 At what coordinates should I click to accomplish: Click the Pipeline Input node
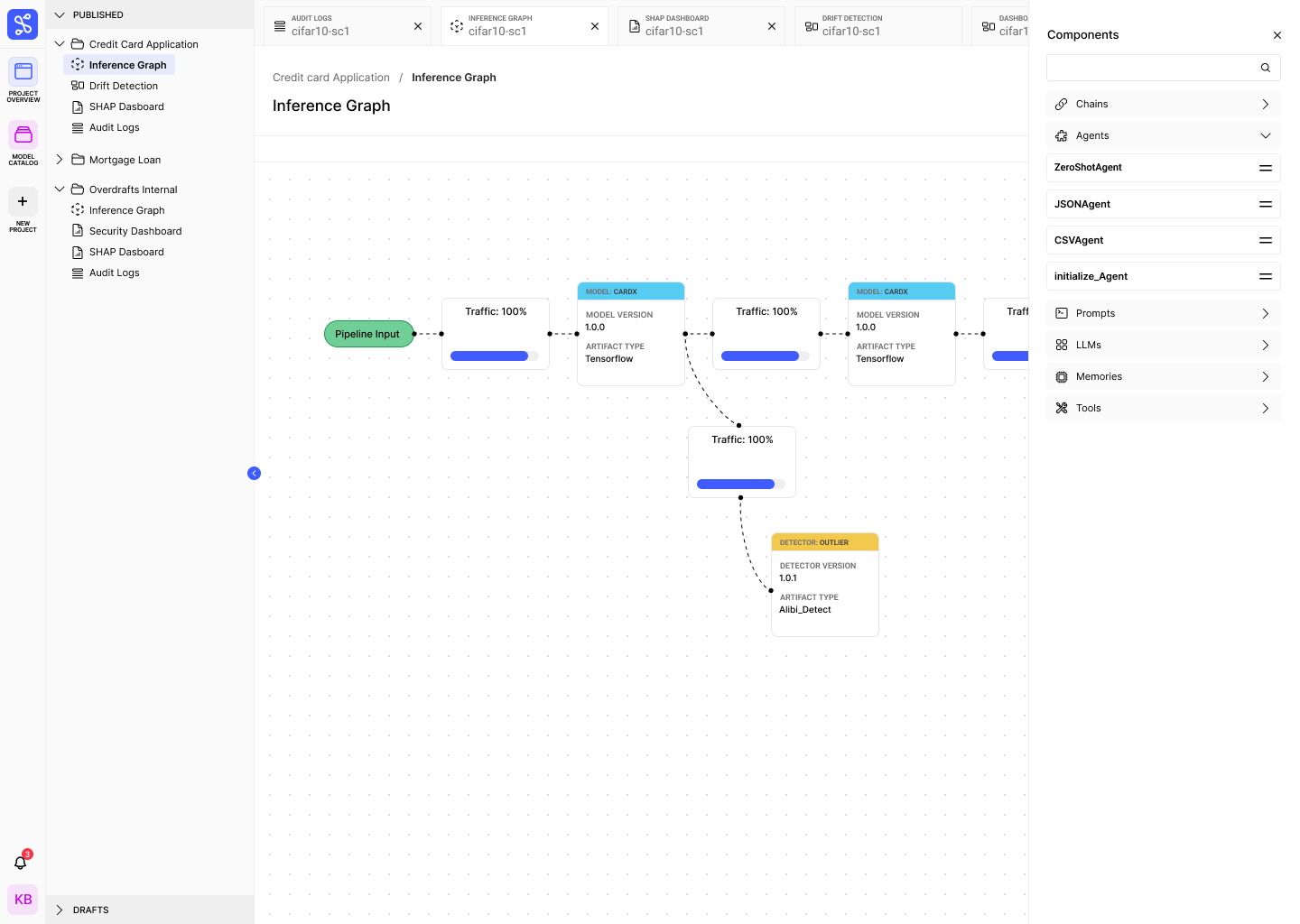(368, 334)
